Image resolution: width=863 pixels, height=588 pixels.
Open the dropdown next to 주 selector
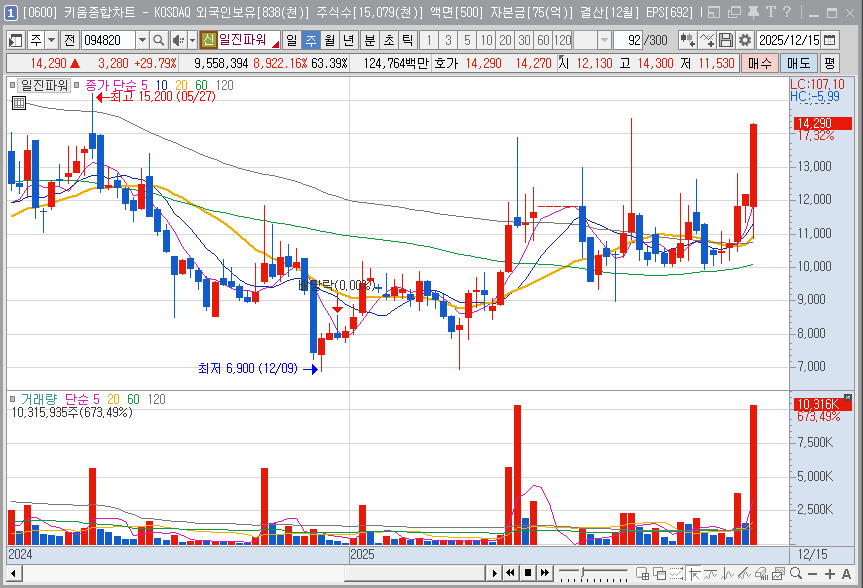click(x=51, y=40)
